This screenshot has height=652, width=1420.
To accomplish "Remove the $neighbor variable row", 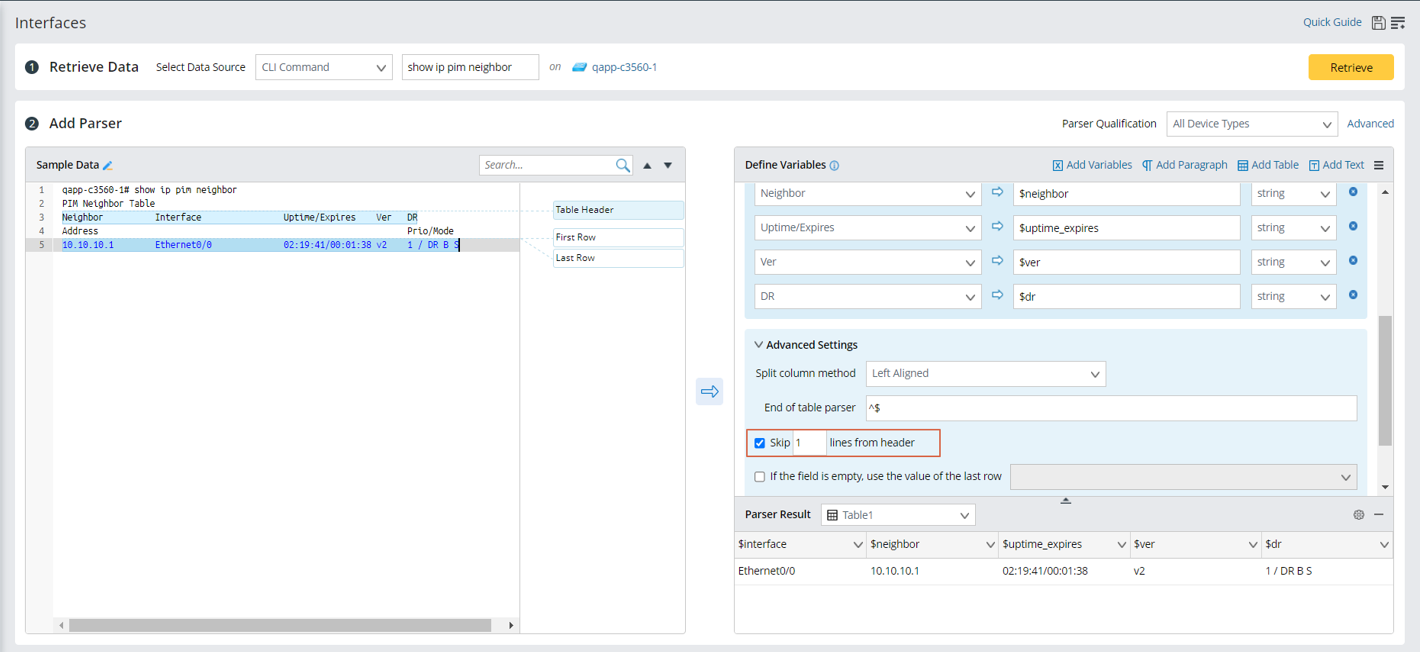I will (x=1353, y=192).
